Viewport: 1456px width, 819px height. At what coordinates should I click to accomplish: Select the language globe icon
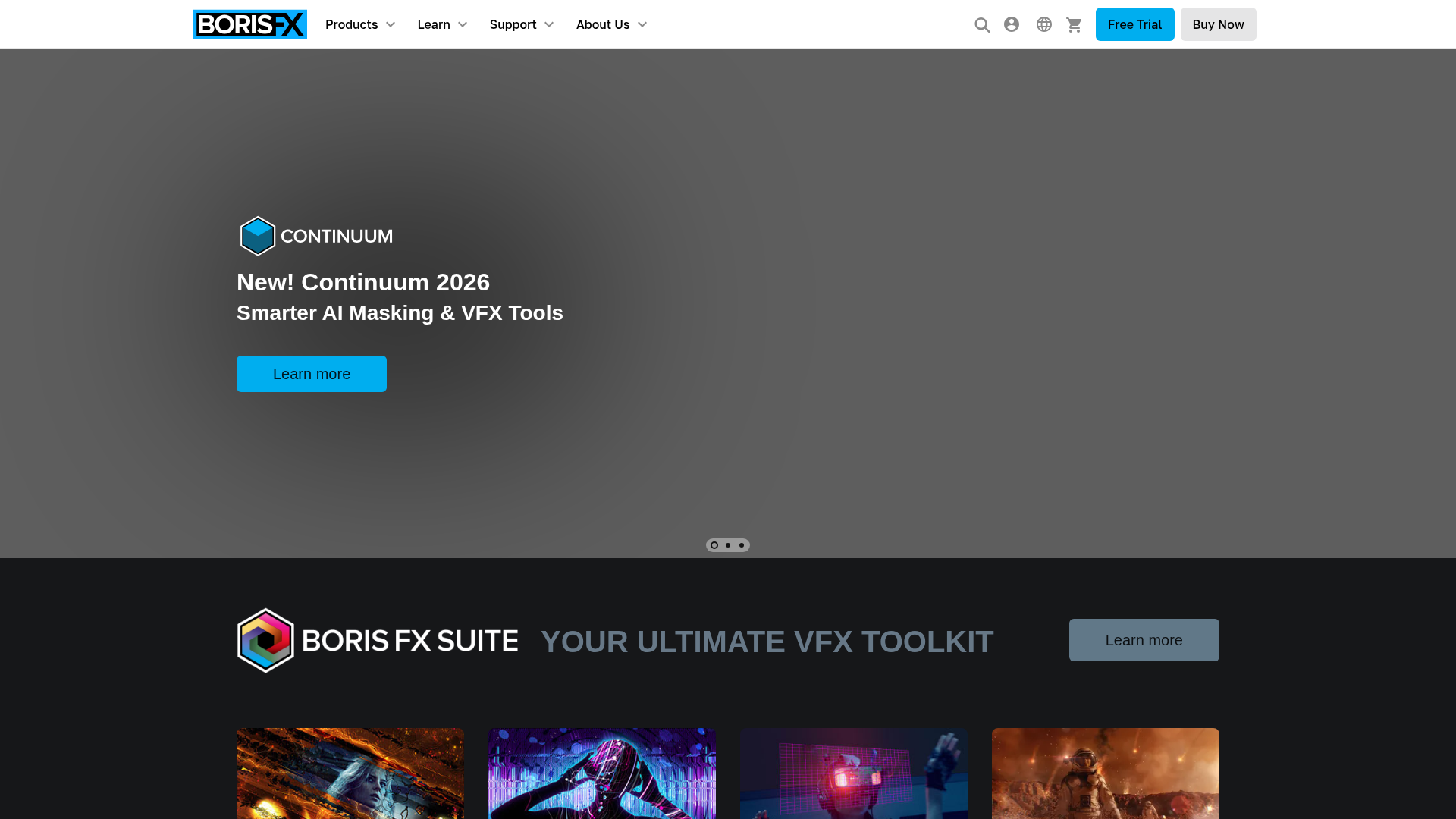pyautogui.click(x=1043, y=24)
